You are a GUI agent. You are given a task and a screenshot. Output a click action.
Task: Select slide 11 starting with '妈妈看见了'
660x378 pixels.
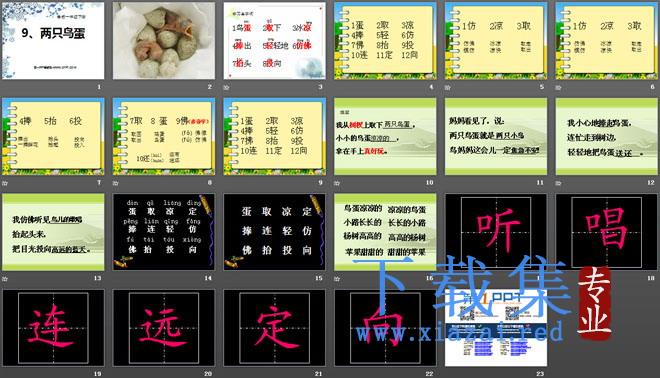point(496,136)
